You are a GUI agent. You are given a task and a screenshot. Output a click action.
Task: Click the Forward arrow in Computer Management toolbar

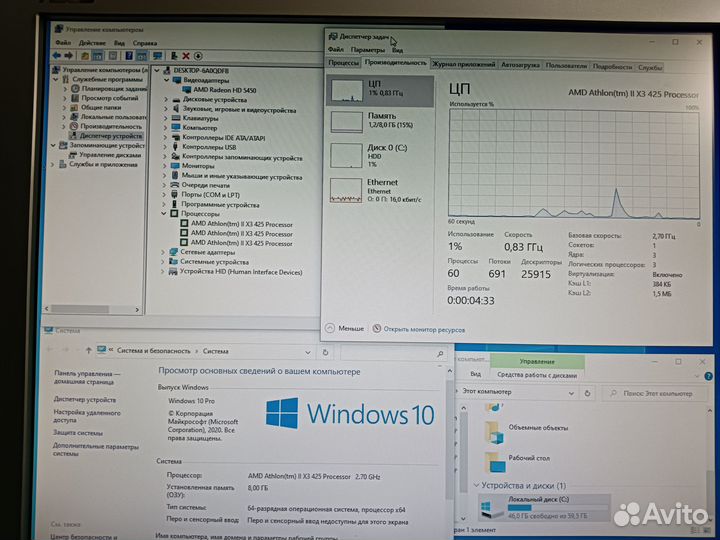pyautogui.click(x=68, y=56)
